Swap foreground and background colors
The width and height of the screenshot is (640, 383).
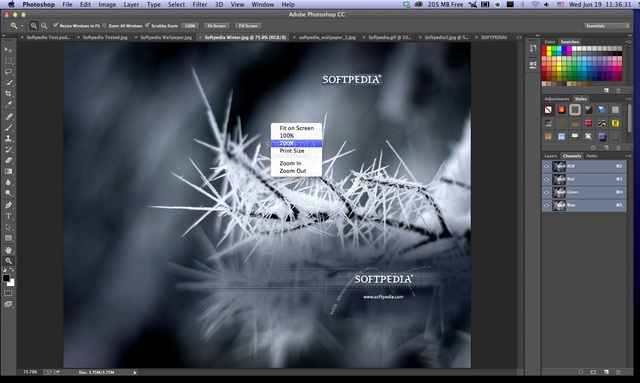click(x=11, y=270)
